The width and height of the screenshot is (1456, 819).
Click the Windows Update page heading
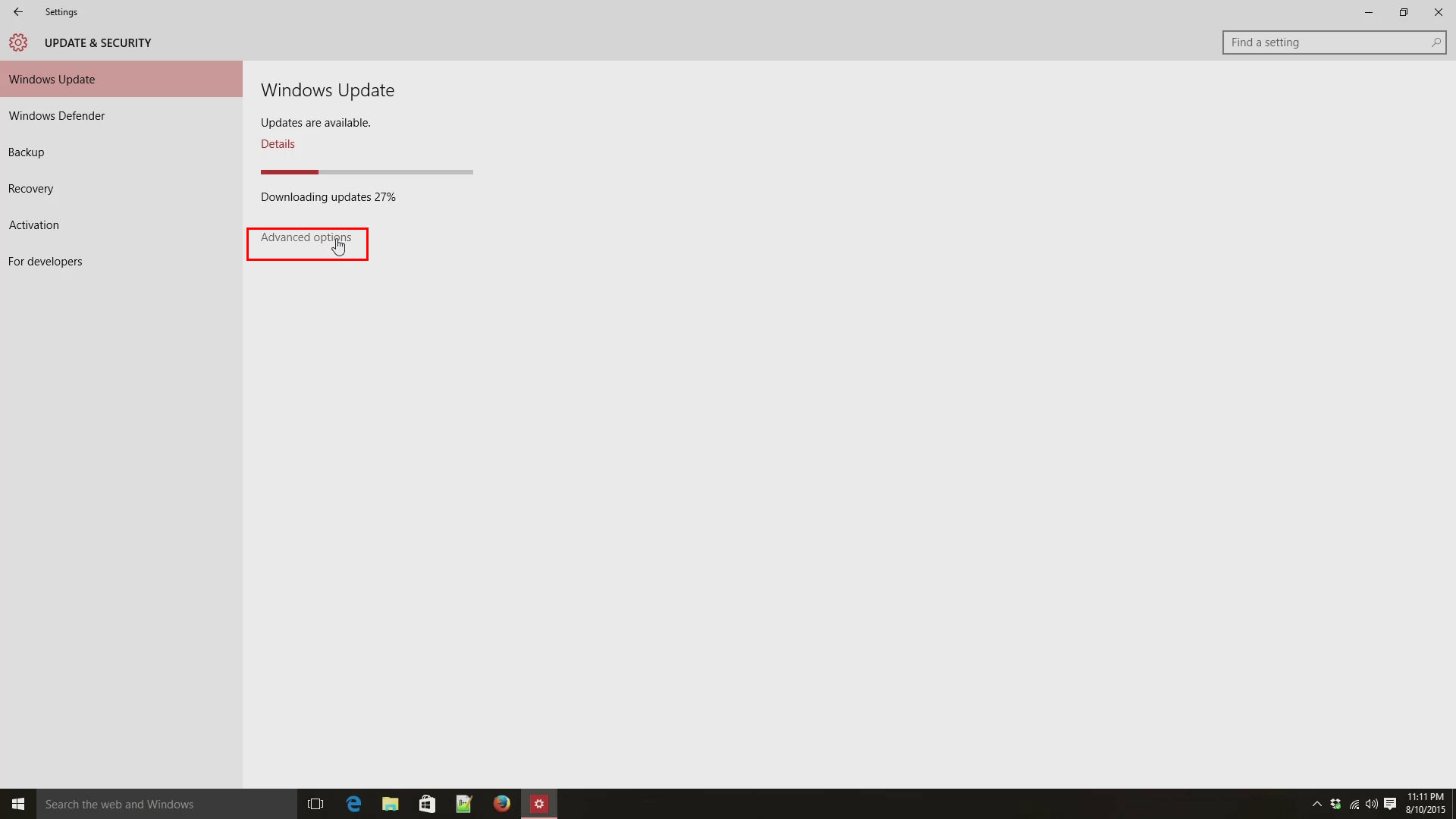(328, 90)
